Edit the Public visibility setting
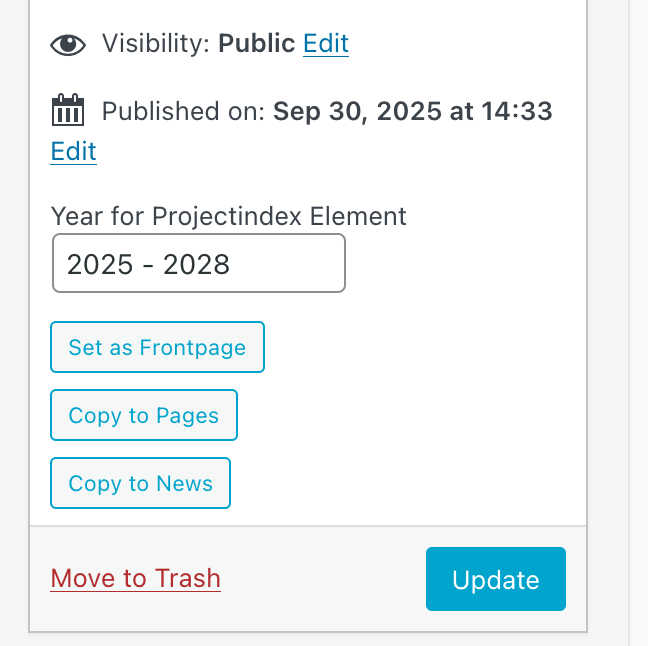 pos(326,44)
